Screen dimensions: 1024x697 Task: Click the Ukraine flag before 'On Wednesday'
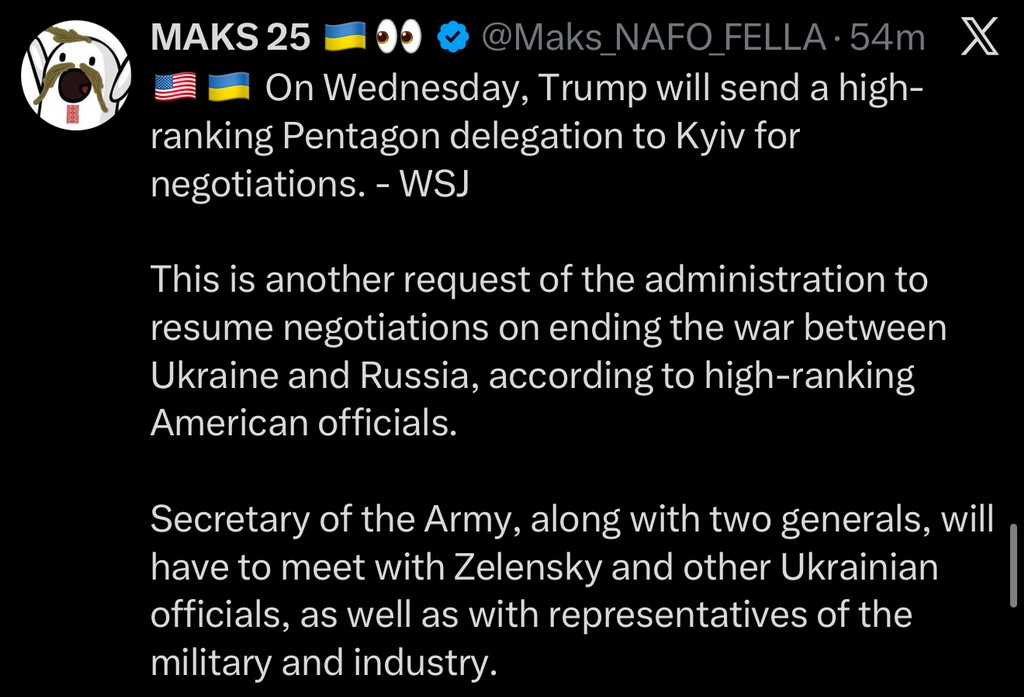228,89
